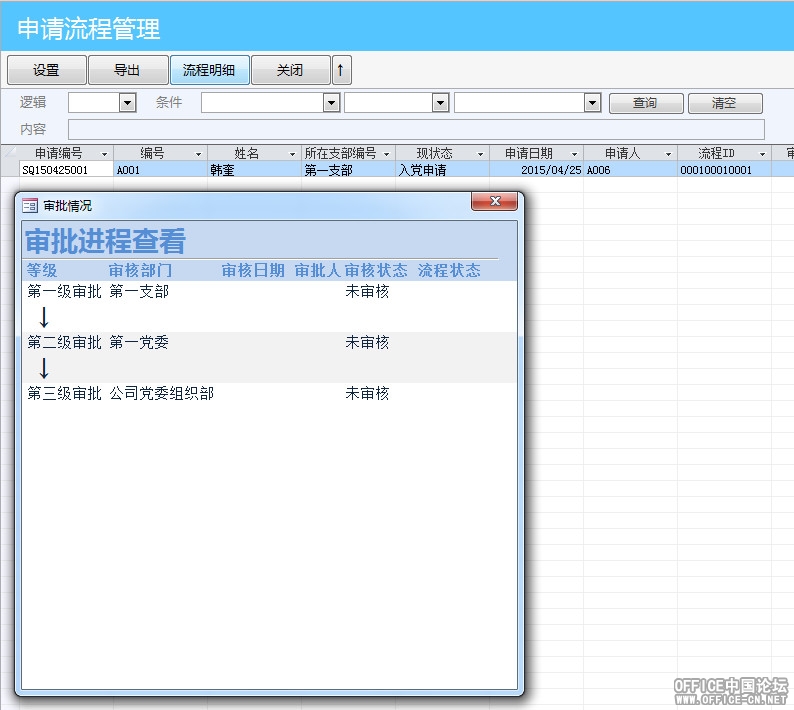Close the 审批情况 dialog

coord(495,201)
